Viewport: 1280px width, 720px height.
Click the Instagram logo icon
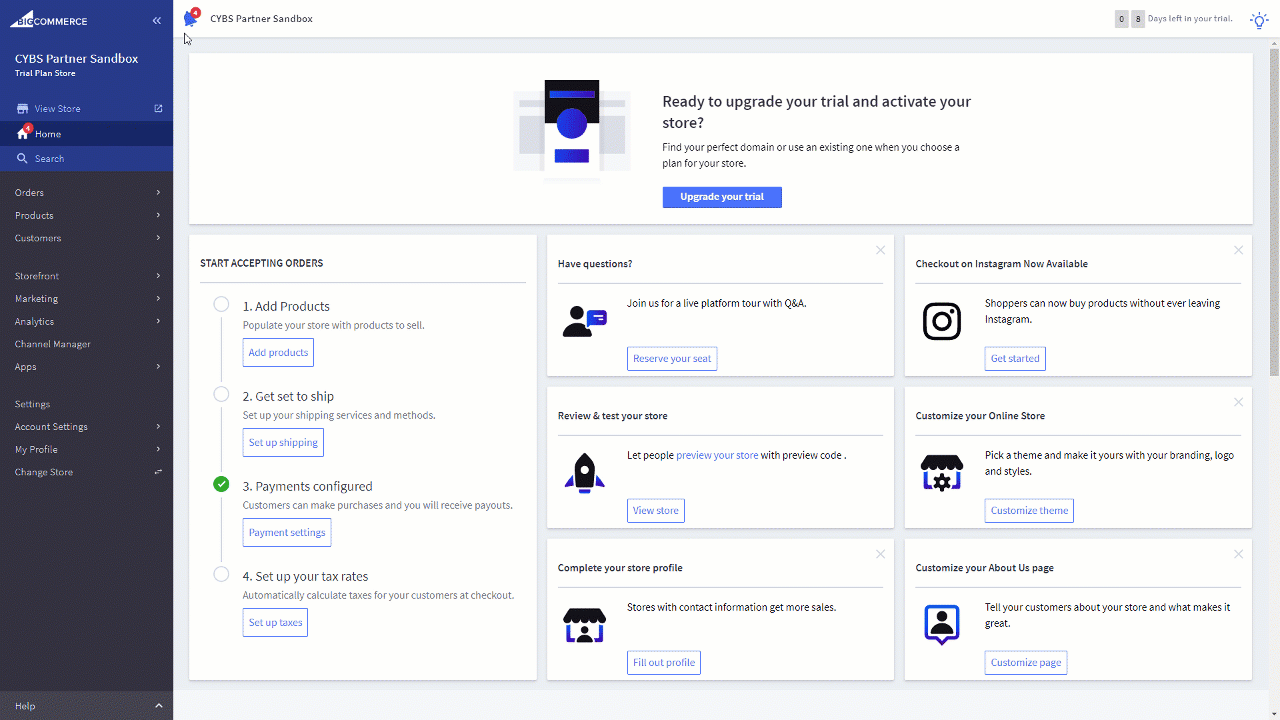(941, 321)
